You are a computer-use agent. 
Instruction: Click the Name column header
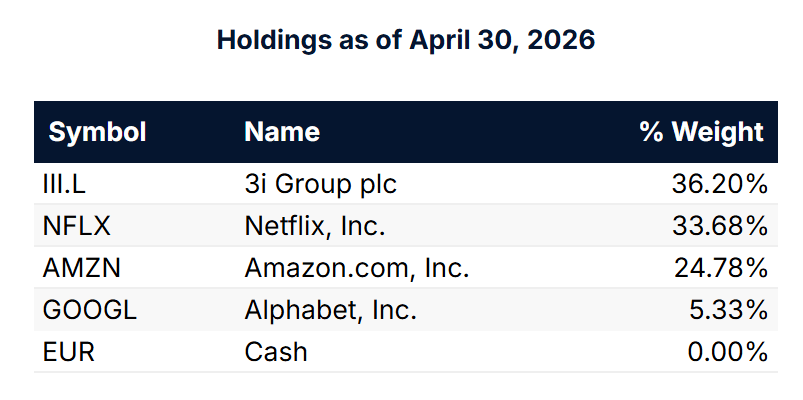pyautogui.click(x=282, y=132)
